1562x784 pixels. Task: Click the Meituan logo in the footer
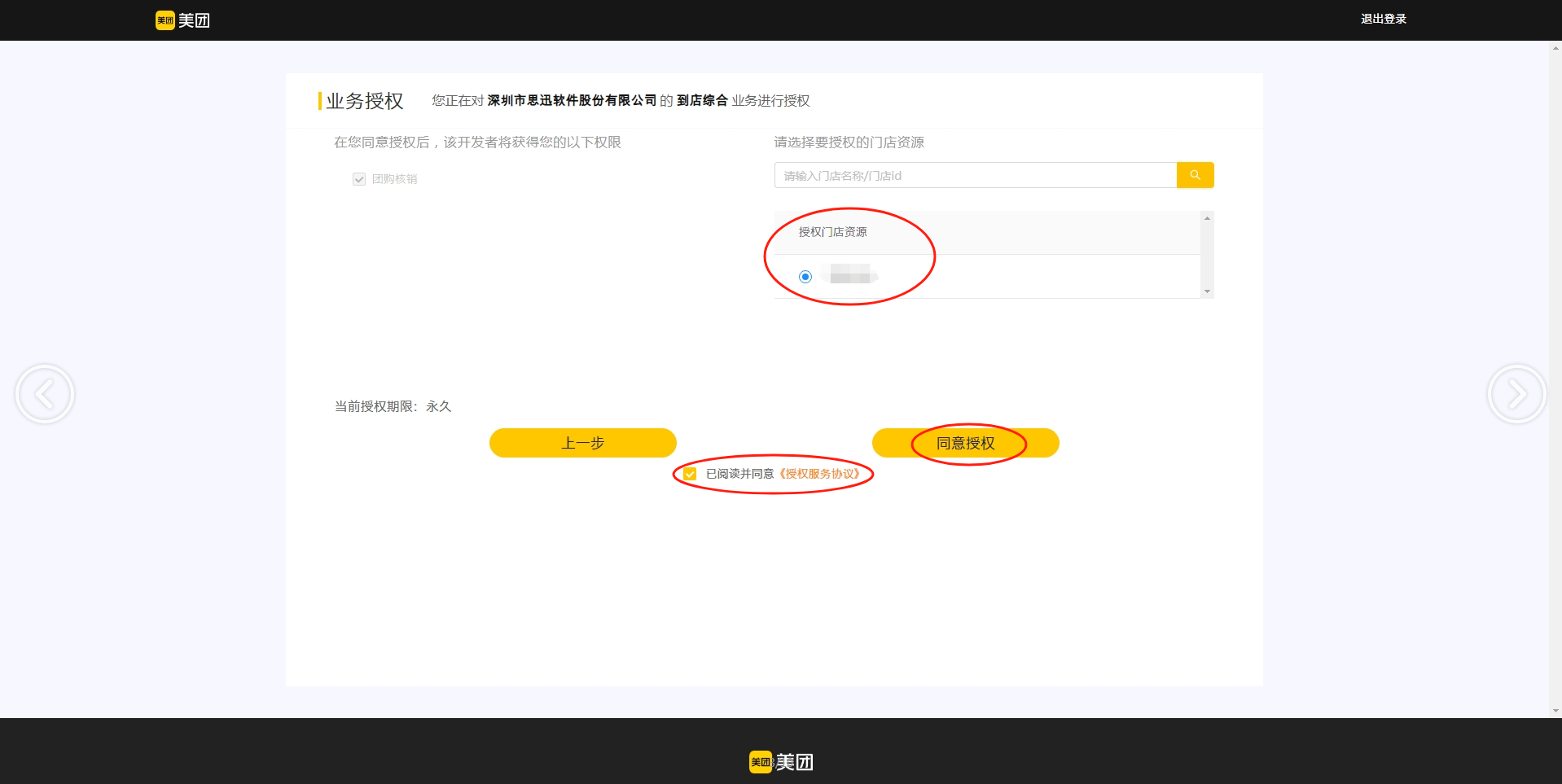(x=781, y=762)
